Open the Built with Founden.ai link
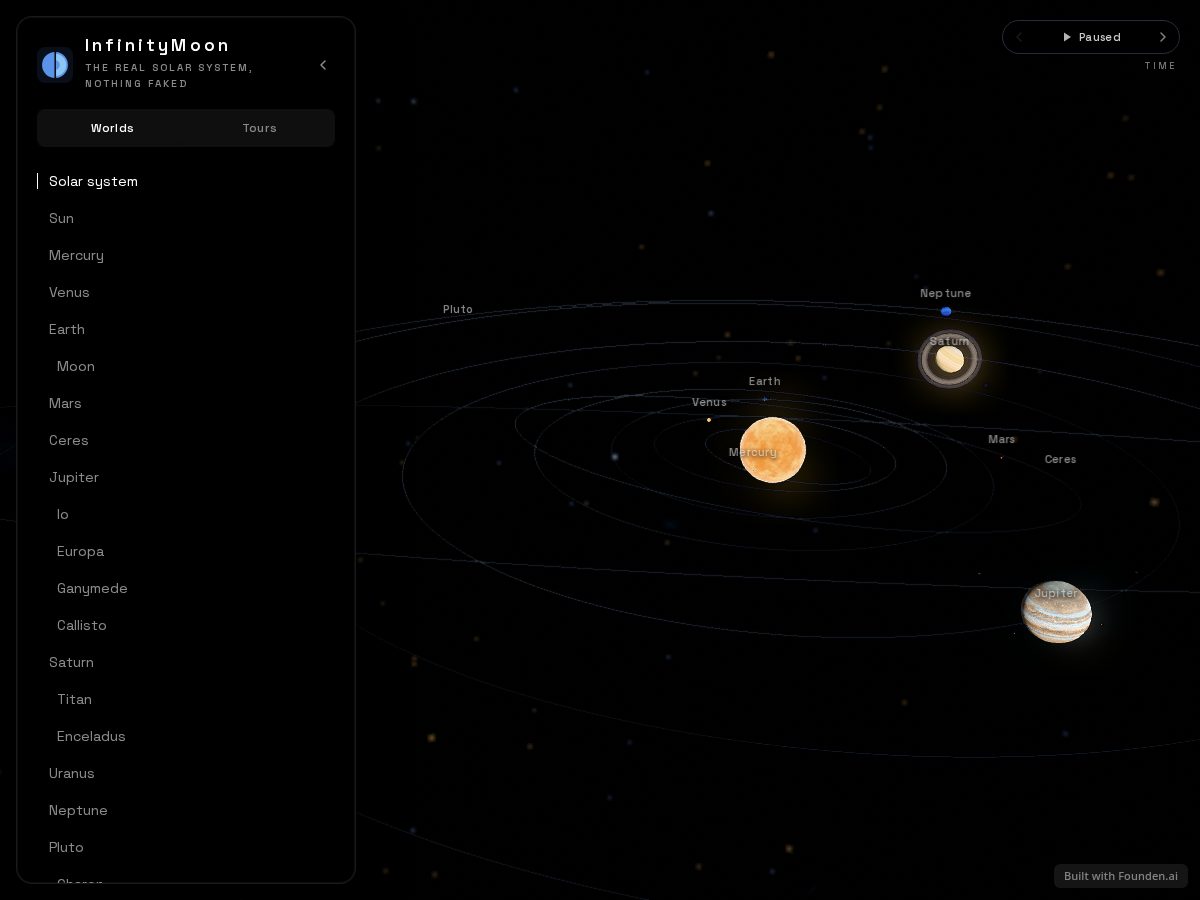 coord(1121,876)
